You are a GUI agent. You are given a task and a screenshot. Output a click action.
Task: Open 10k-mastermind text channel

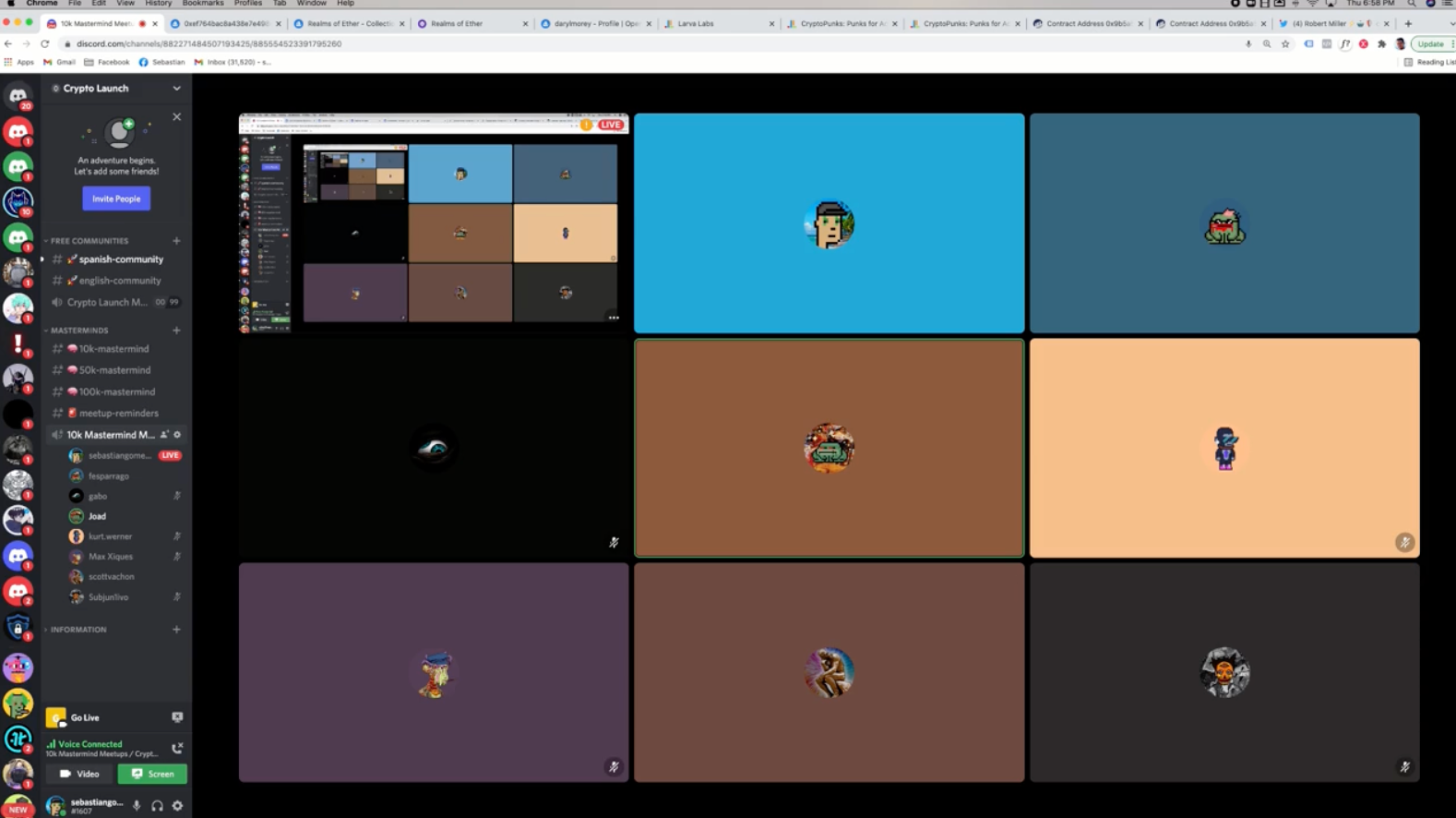[x=115, y=349]
